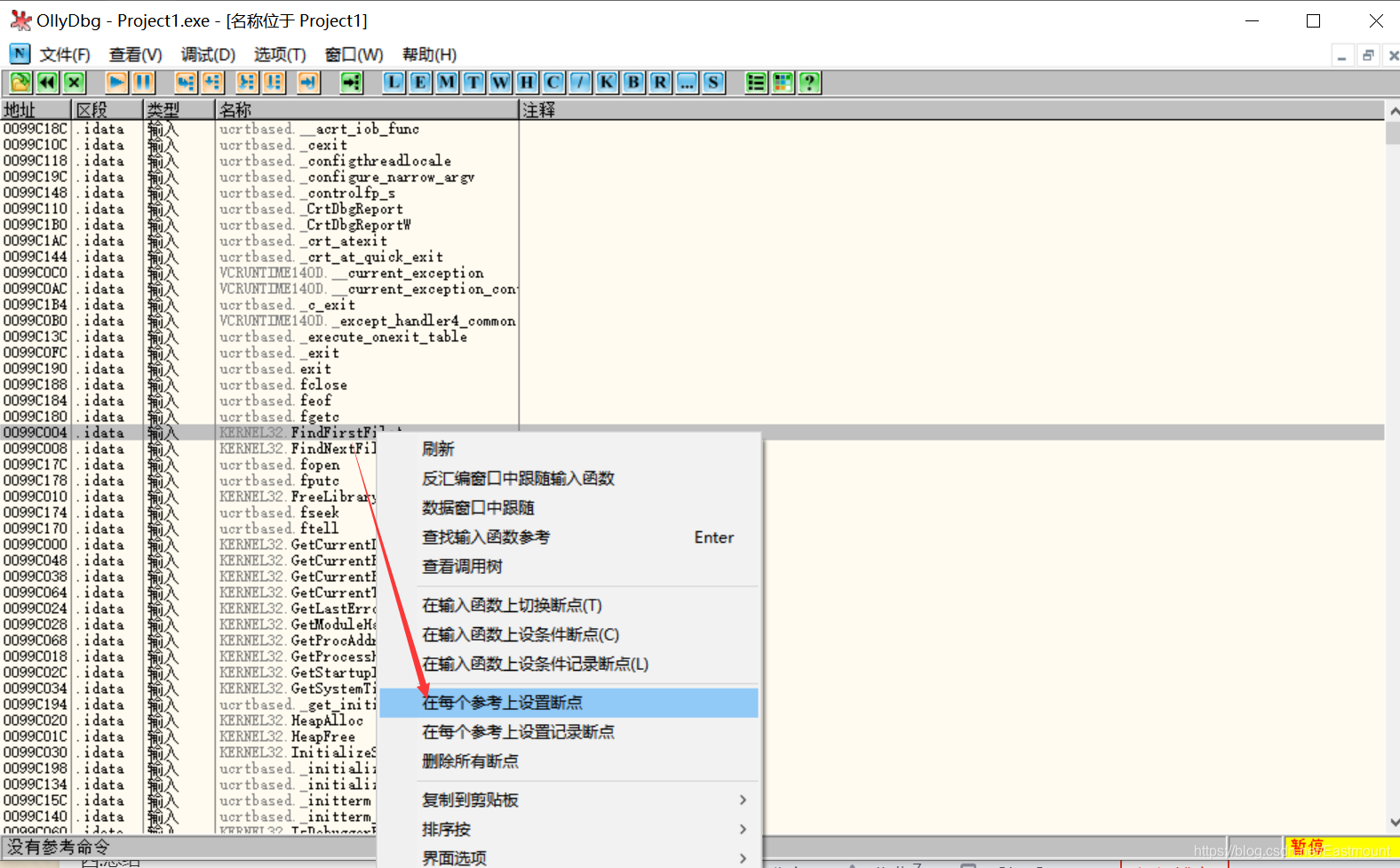Viewport: 1400px width, 868px height.
Task: Sort by the 地址 column header
Action: (x=36, y=109)
